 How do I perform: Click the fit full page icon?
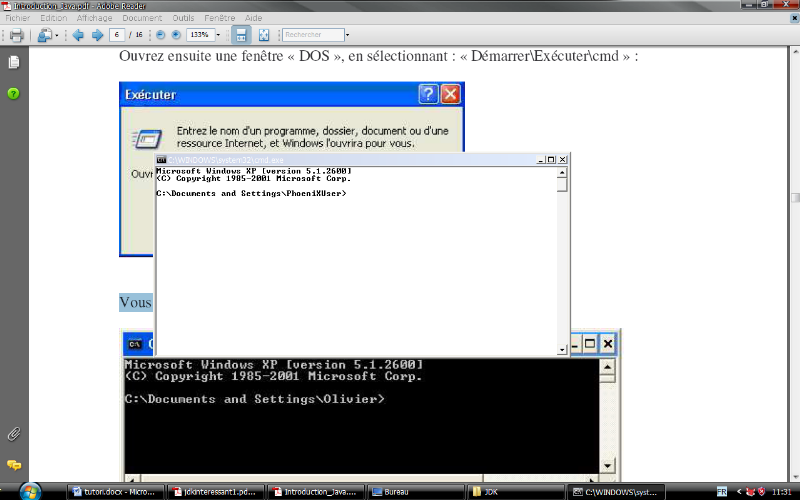point(264,35)
